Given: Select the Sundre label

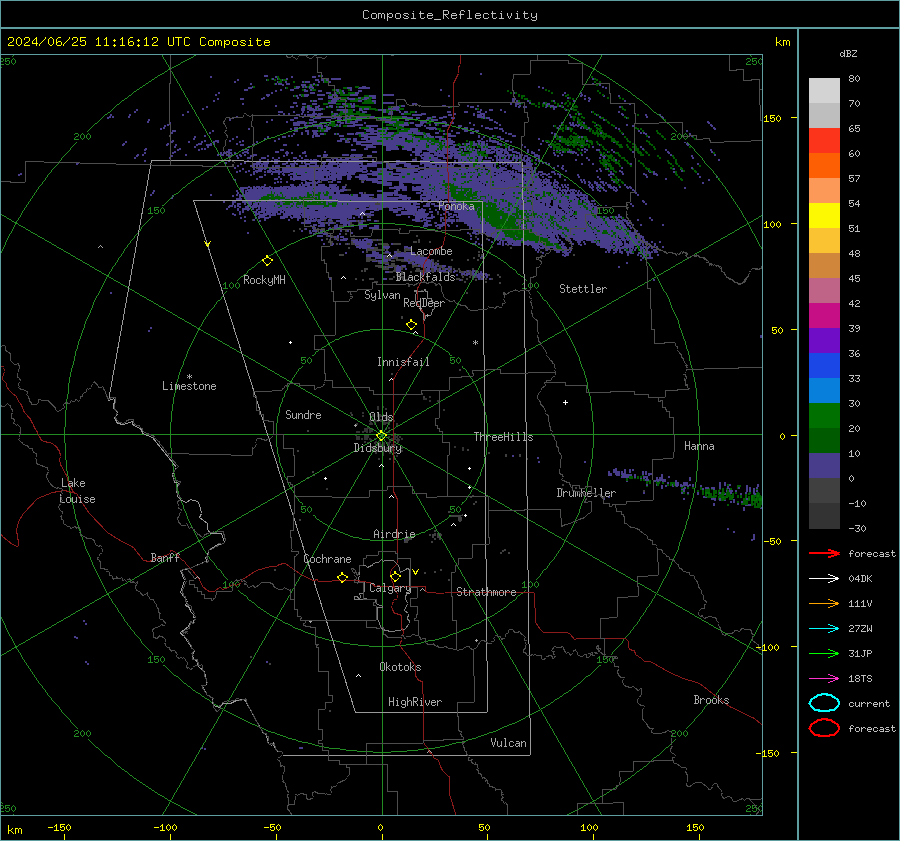Looking at the screenshot, I should coord(303,414).
